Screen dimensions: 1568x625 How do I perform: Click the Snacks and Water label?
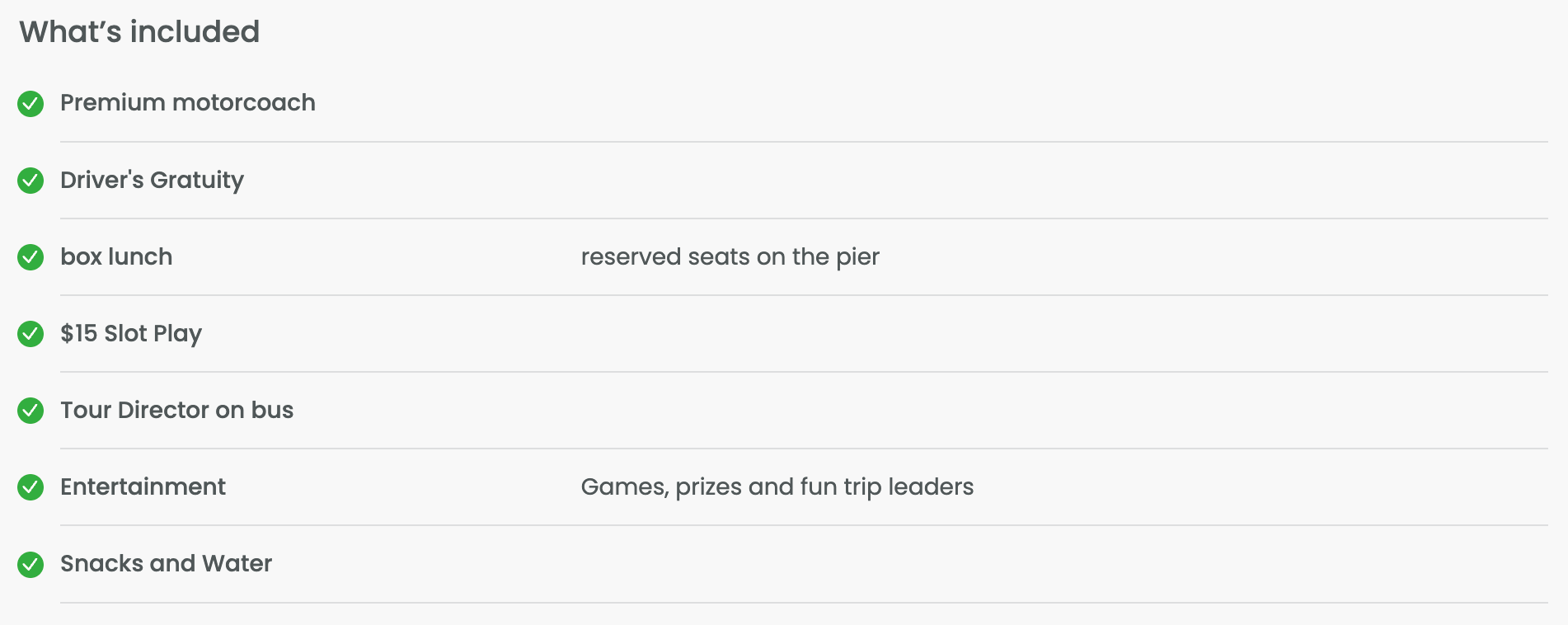[x=167, y=563]
